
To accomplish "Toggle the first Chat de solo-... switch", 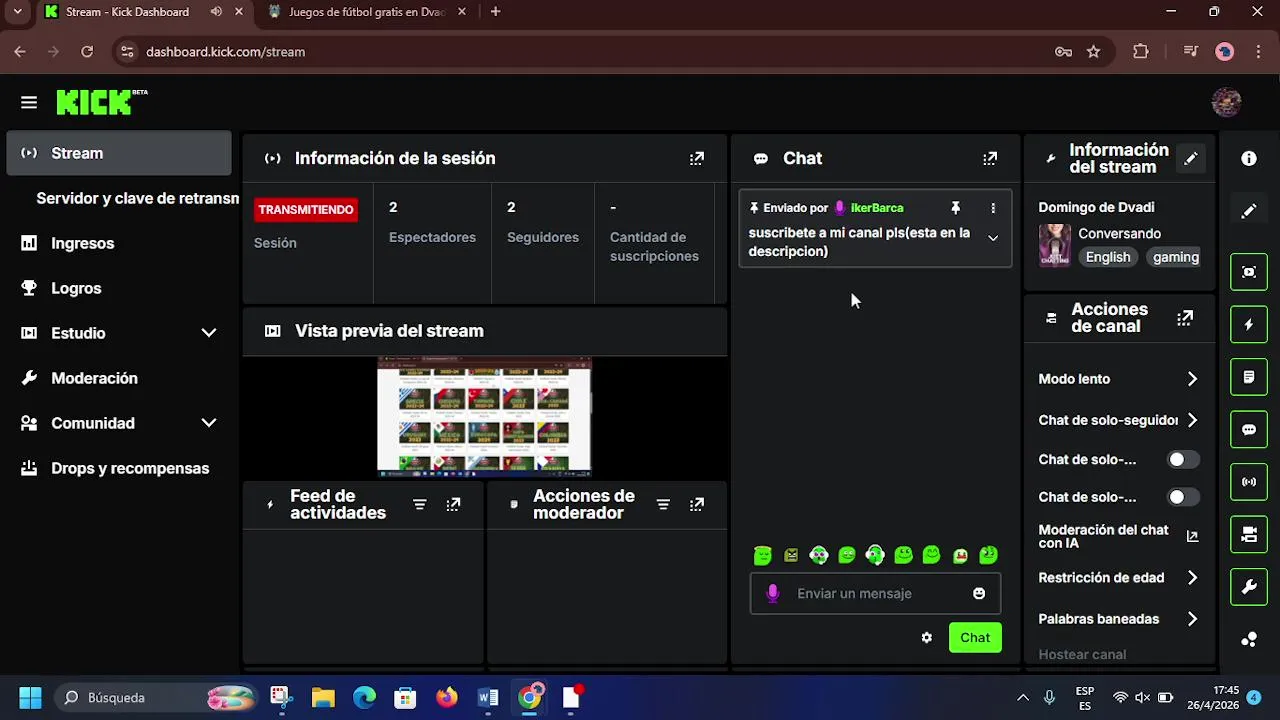I will (1183, 460).
